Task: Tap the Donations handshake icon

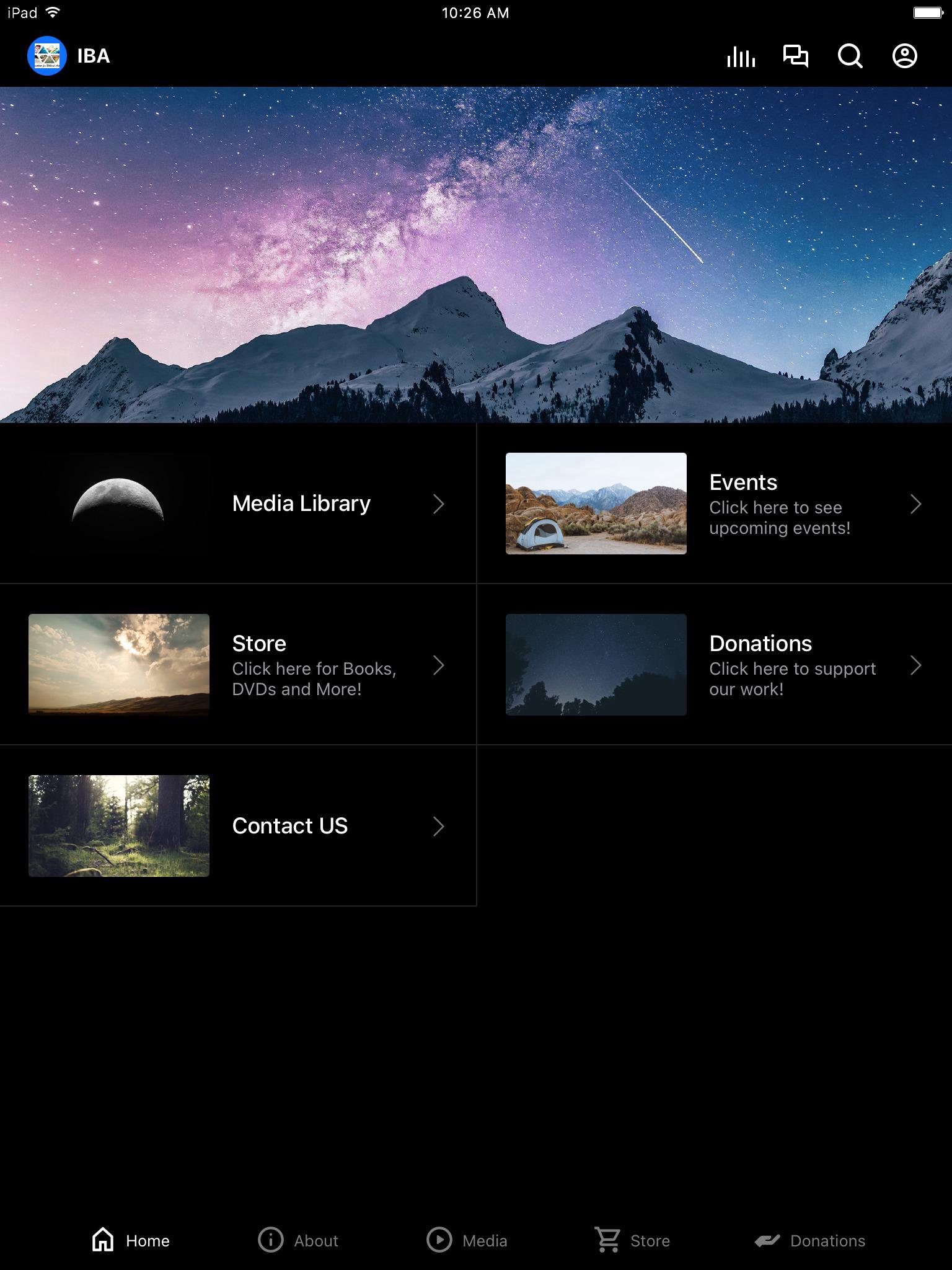Action: point(767,1240)
